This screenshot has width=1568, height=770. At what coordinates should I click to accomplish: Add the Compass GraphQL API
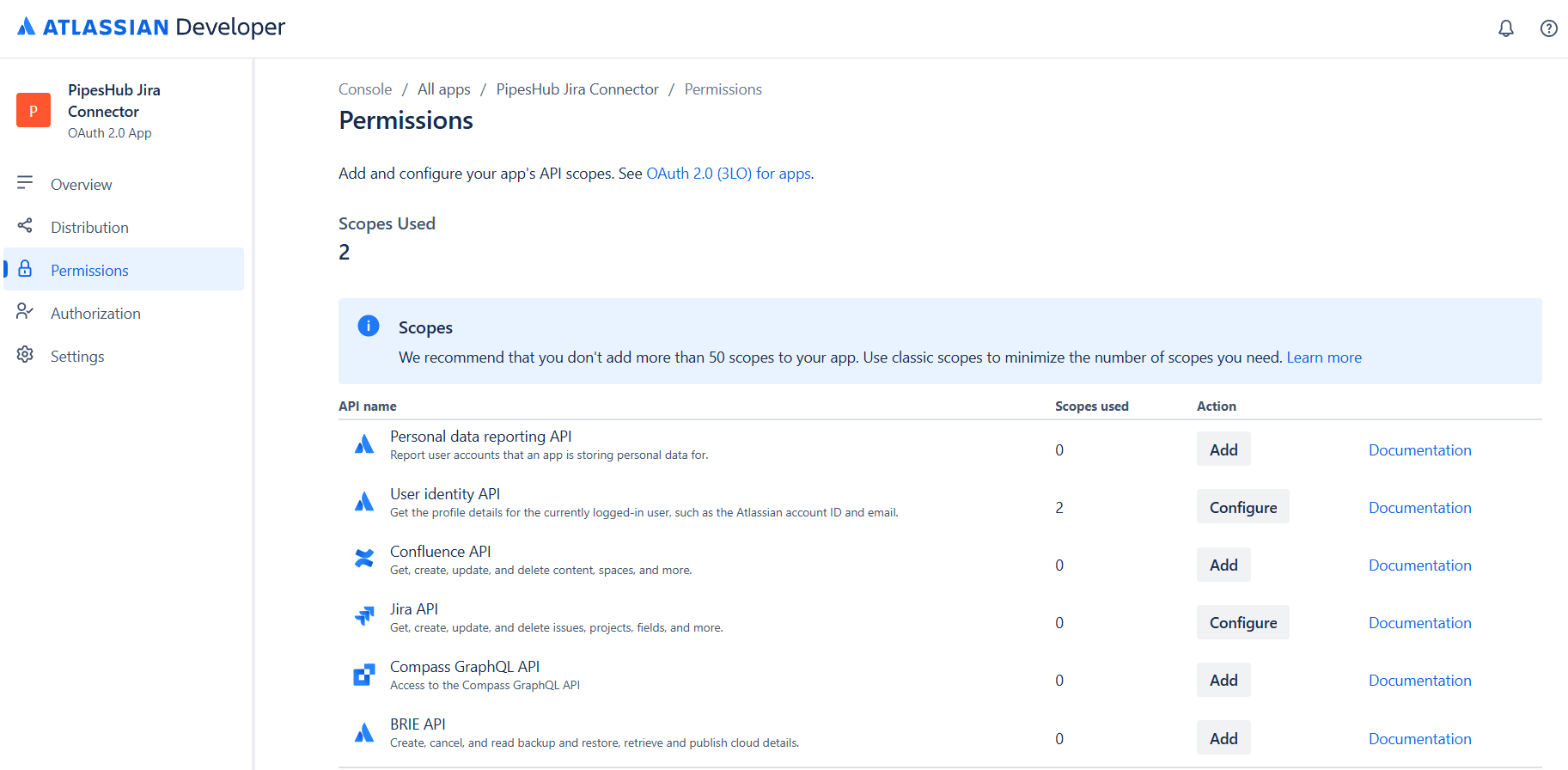pyautogui.click(x=1223, y=680)
